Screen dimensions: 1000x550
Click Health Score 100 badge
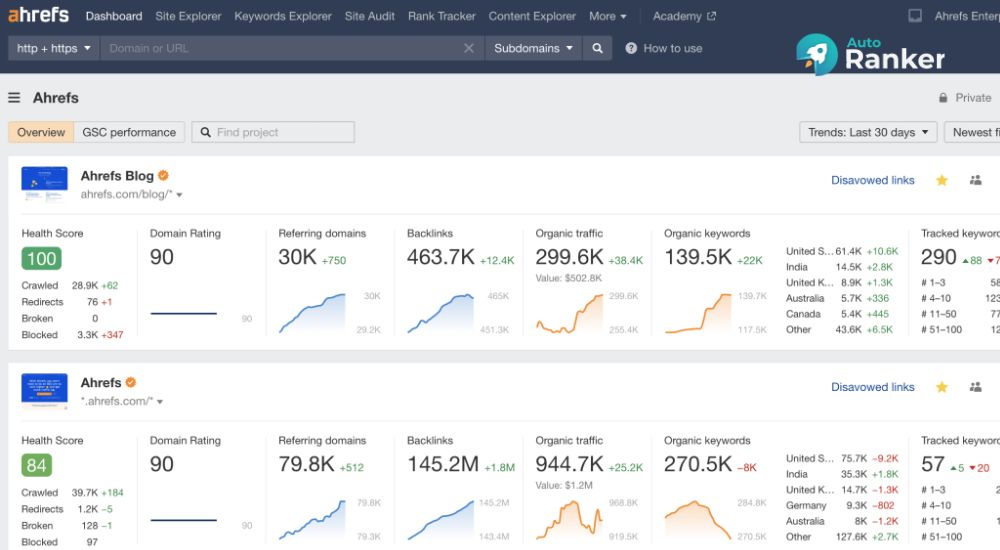[41, 258]
